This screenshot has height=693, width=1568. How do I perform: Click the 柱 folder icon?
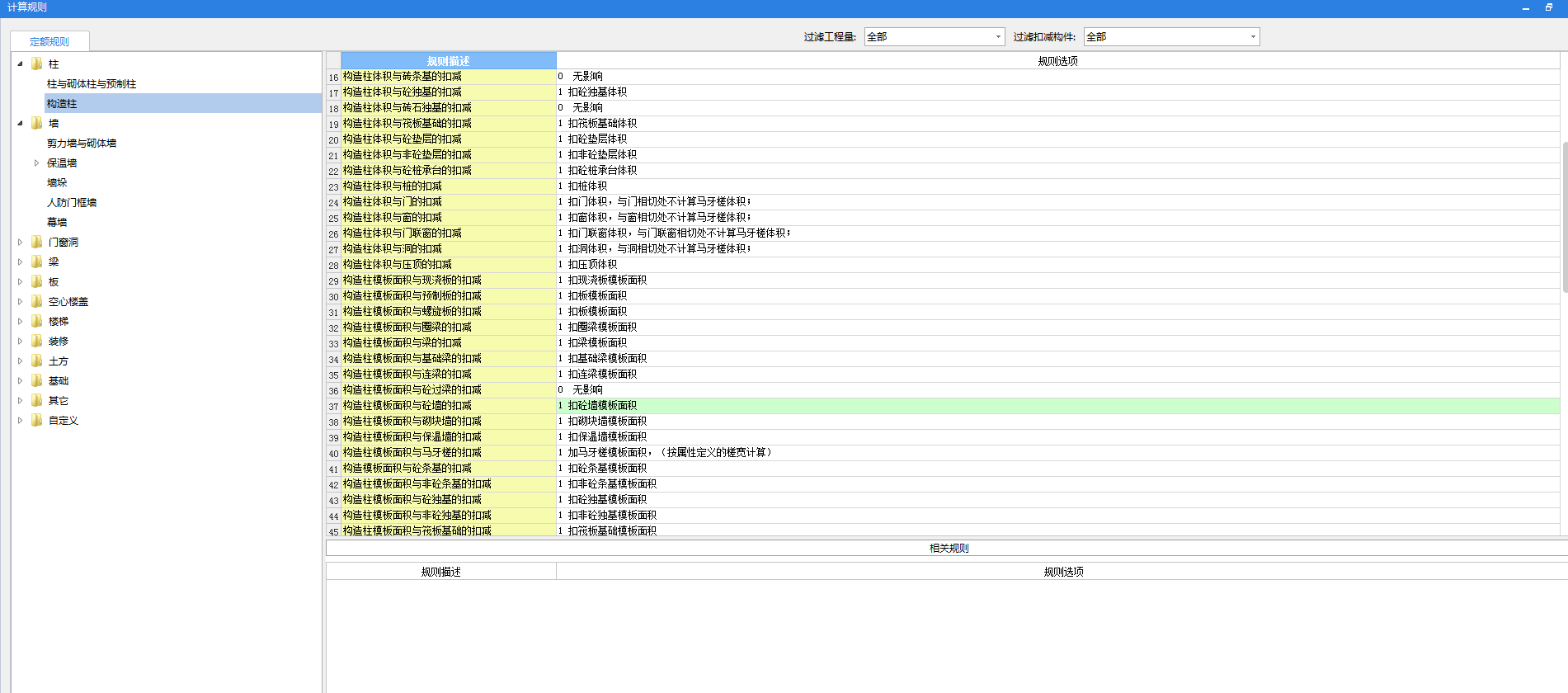point(36,64)
